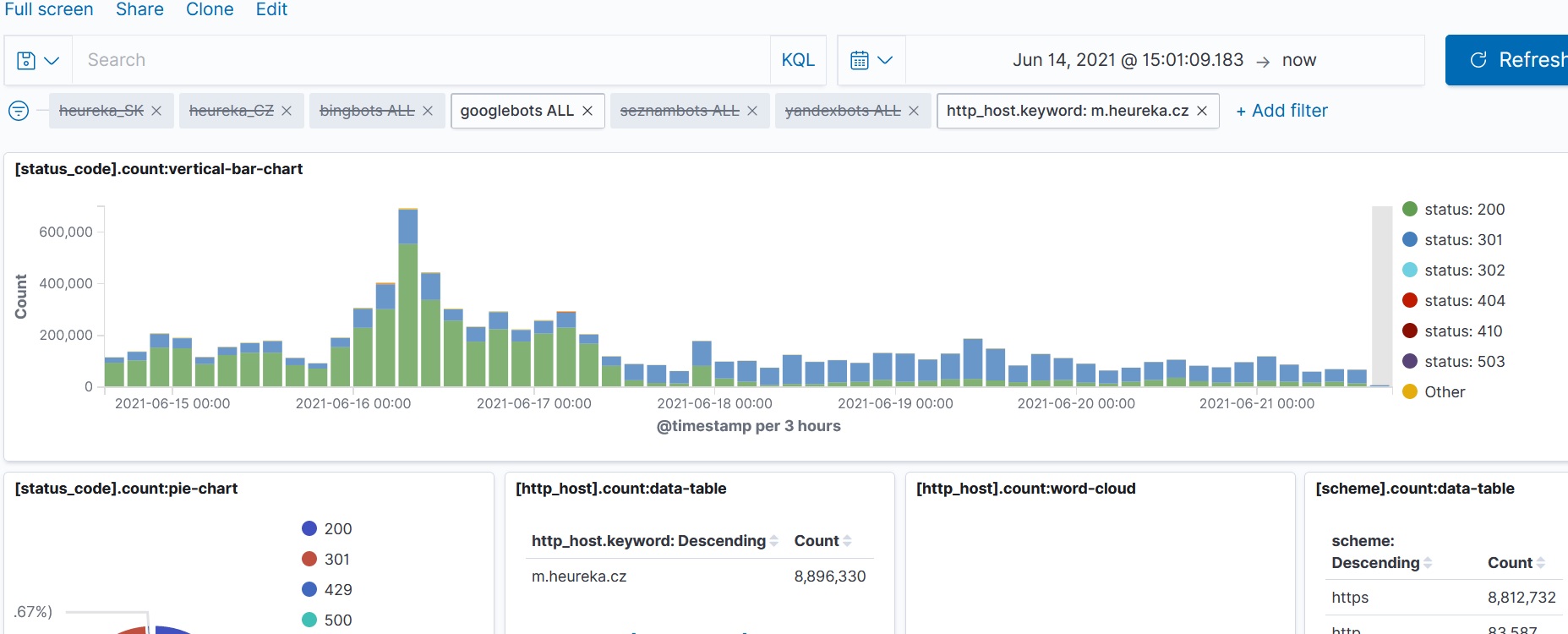Viewport: 1568px width, 634px height.
Task: Click the 8,812,732 count value
Action: (1522, 598)
